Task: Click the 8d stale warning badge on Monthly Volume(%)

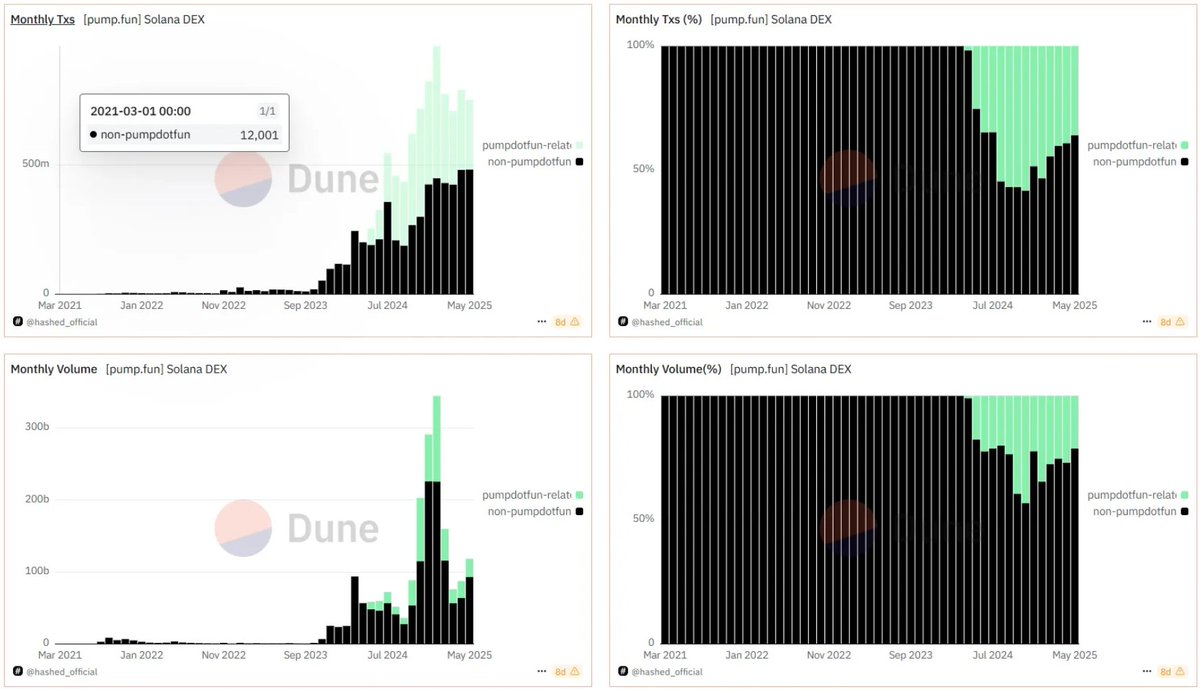Action: (1172, 672)
